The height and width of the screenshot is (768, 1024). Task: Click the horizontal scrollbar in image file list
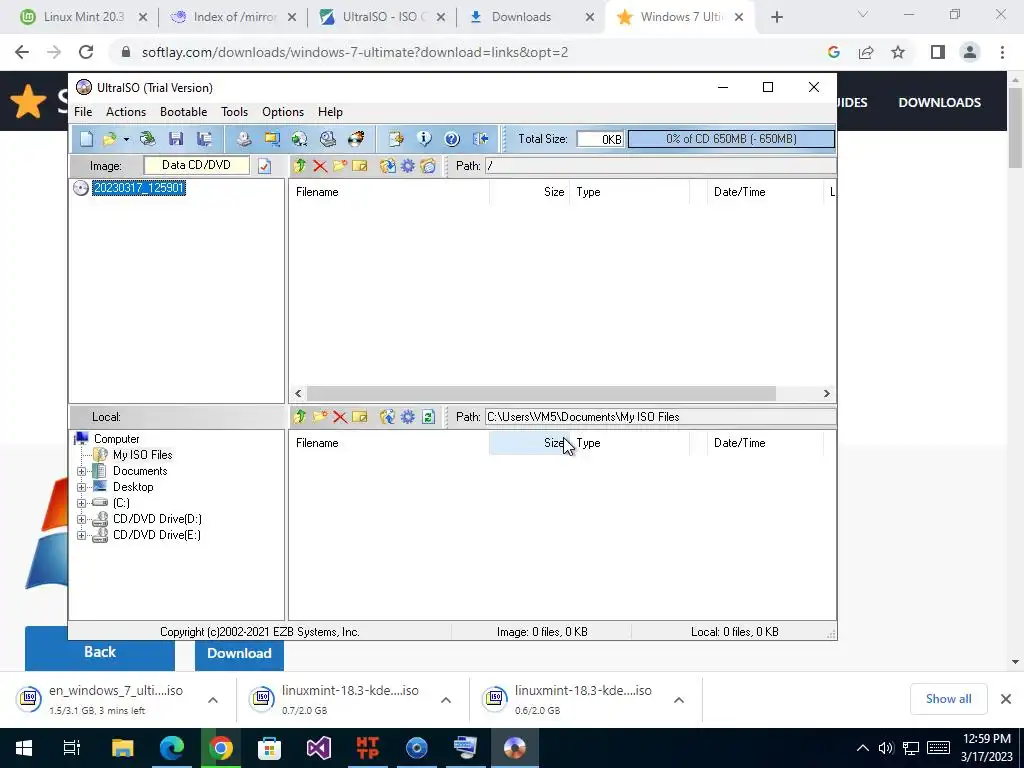click(541, 393)
